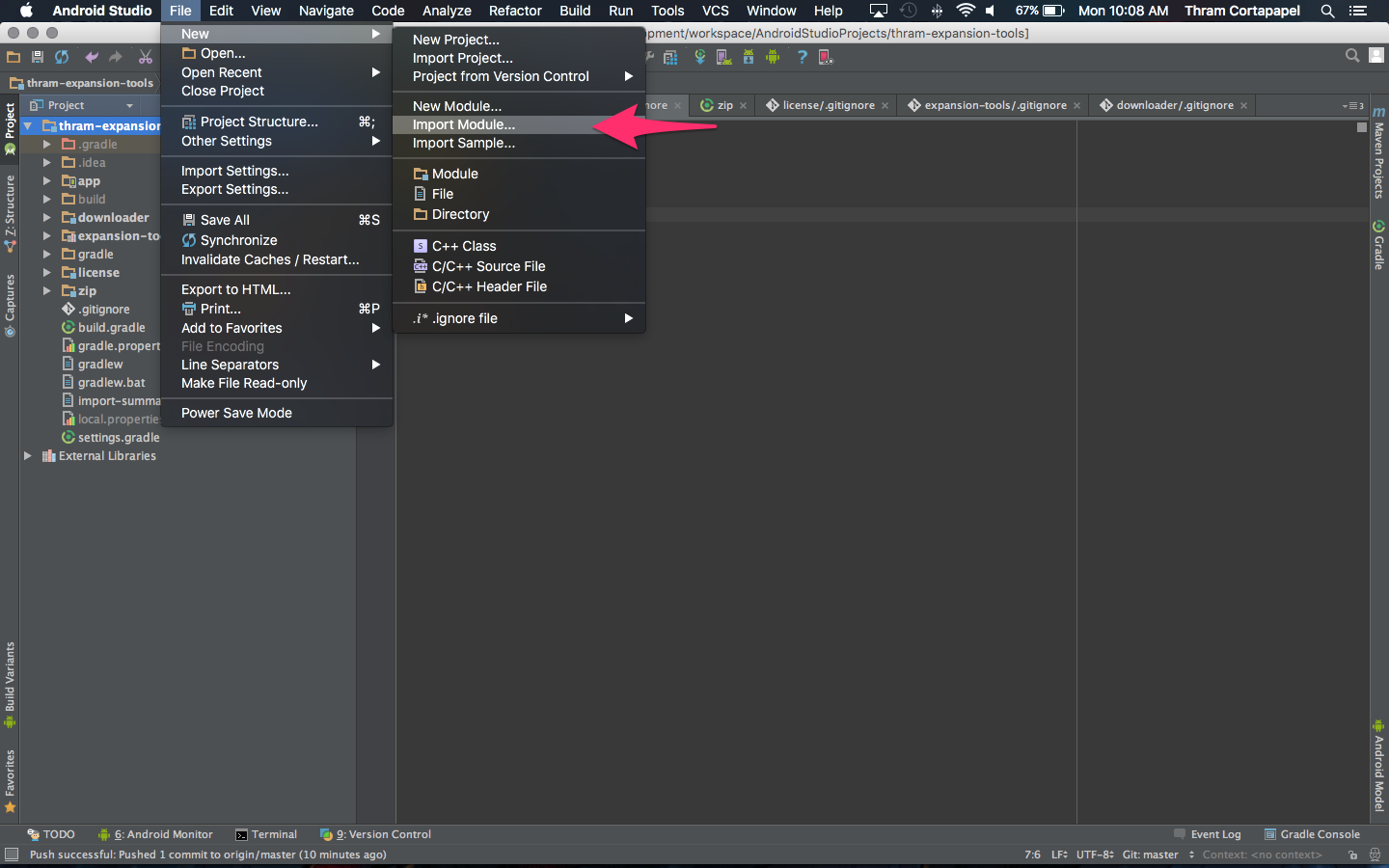Expand the downloader module folder
Viewport: 1389px width, 868px height.
point(46,217)
